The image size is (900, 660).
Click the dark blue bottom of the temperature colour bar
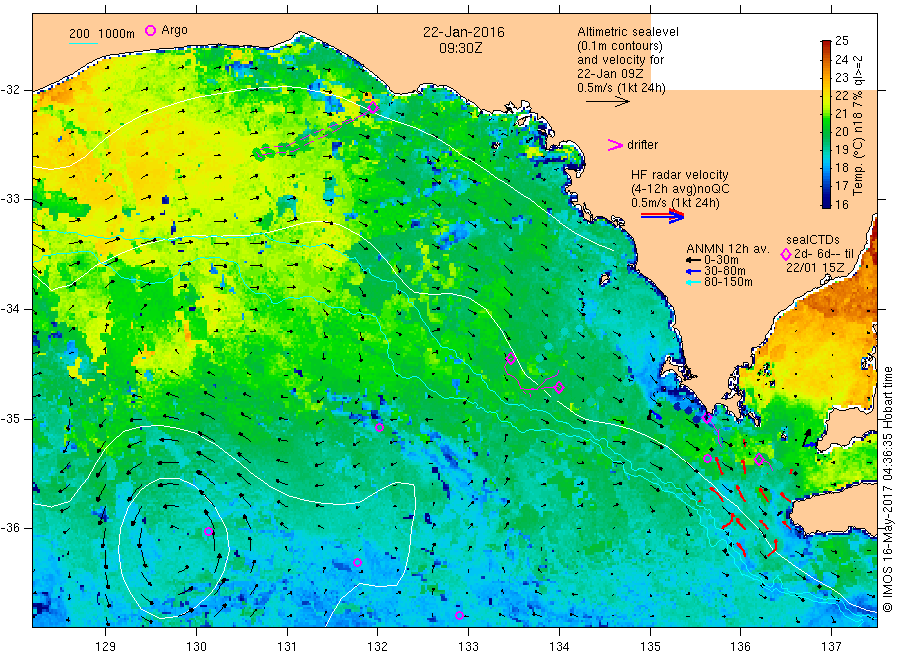[x=826, y=204]
